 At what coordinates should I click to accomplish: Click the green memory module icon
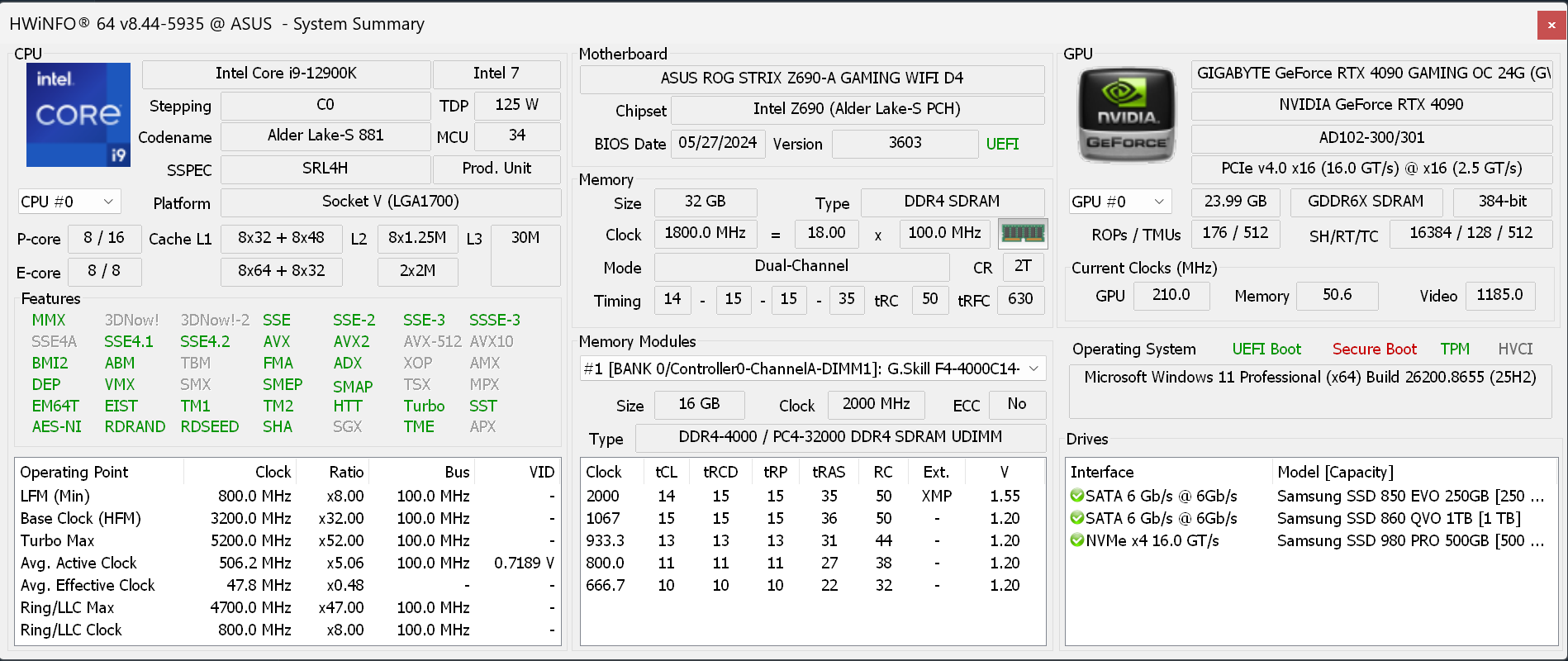1023,234
